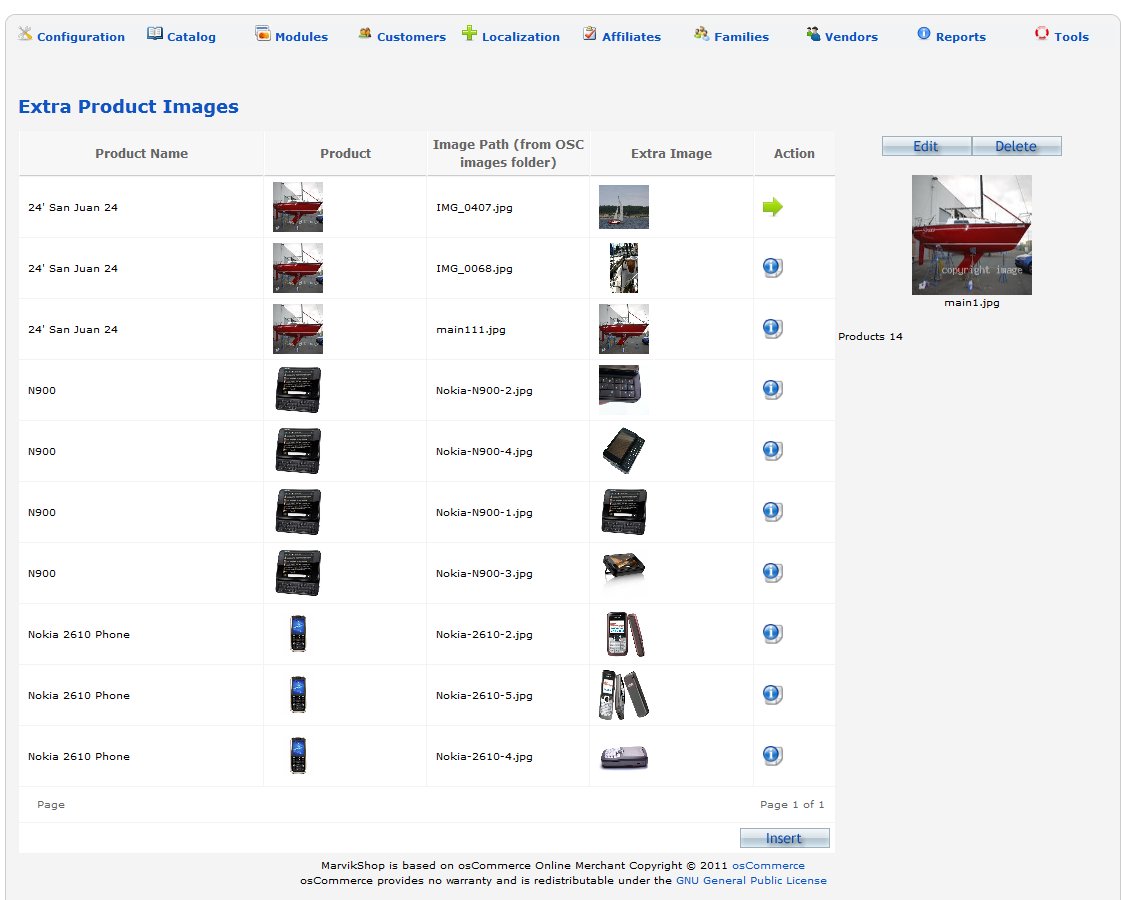Open the Vendors menu

(x=851, y=36)
